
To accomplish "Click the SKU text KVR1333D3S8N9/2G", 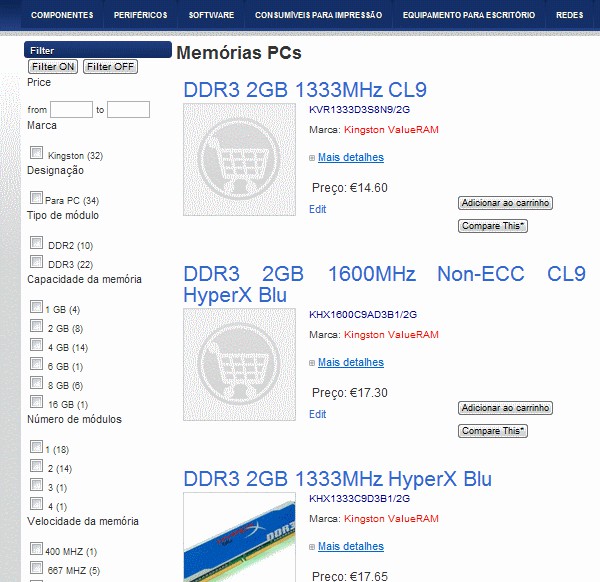I will (359, 110).
